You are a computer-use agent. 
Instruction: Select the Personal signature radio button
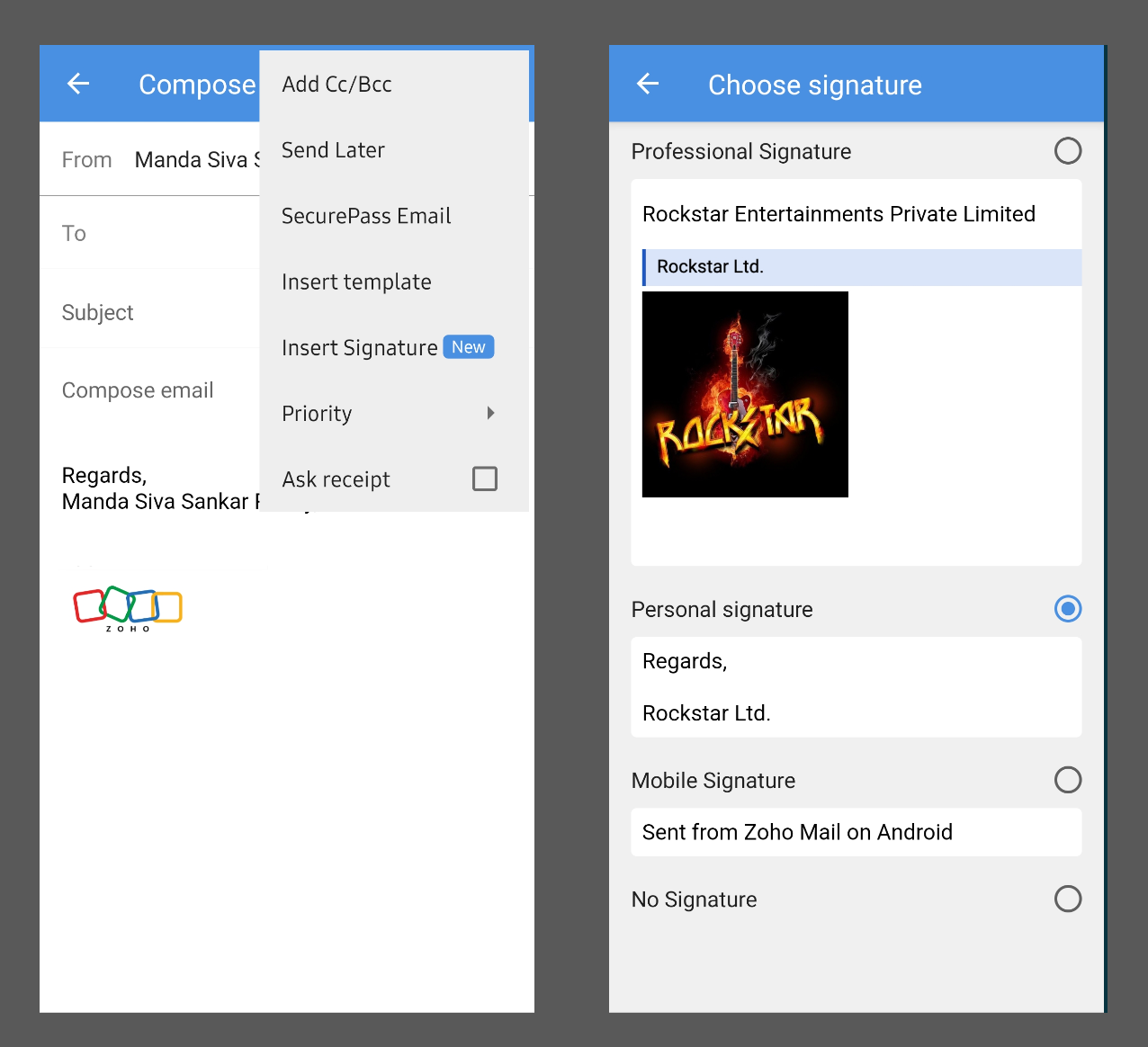tap(1068, 609)
